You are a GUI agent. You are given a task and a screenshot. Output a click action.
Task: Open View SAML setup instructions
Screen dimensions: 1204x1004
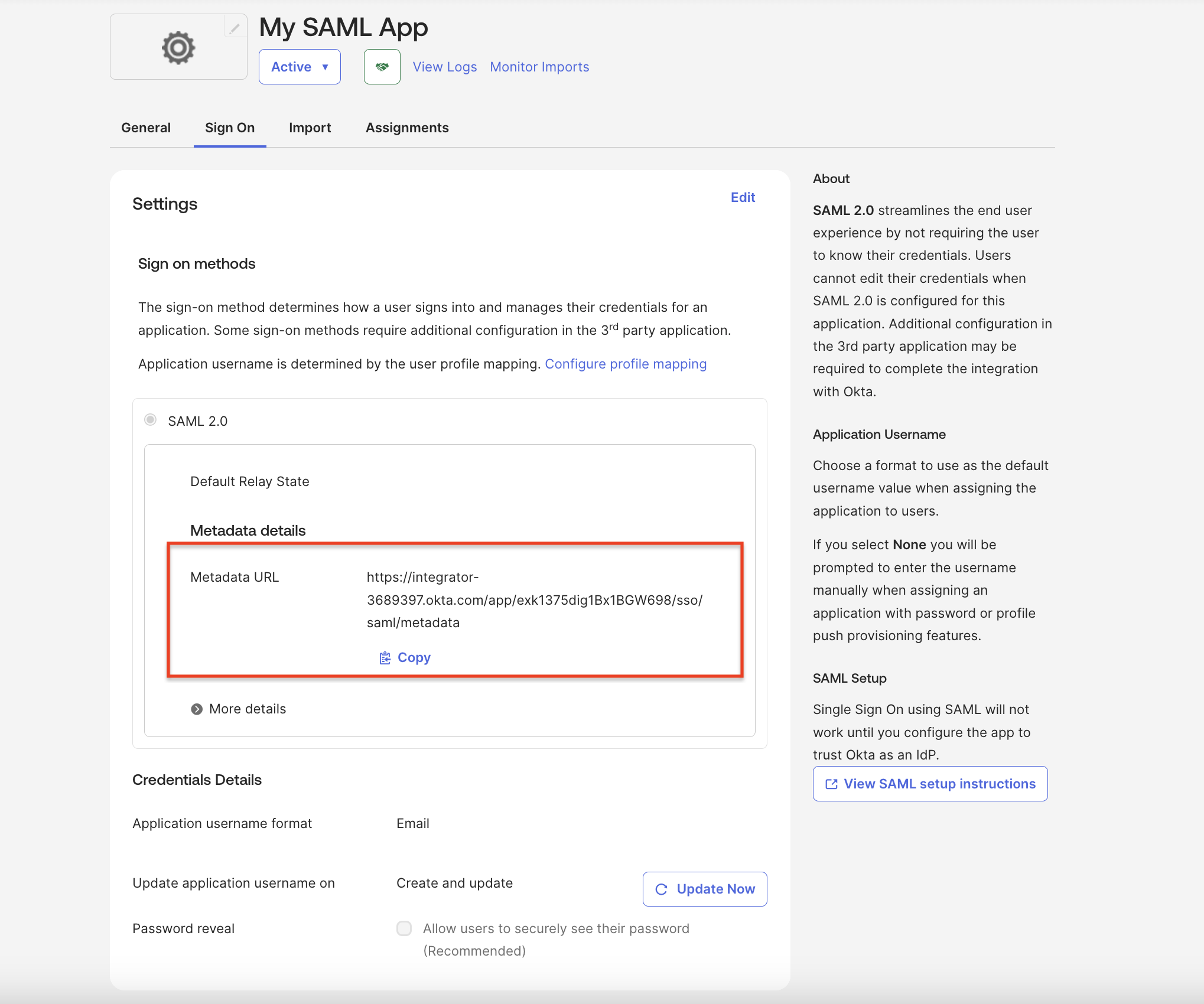pos(930,784)
